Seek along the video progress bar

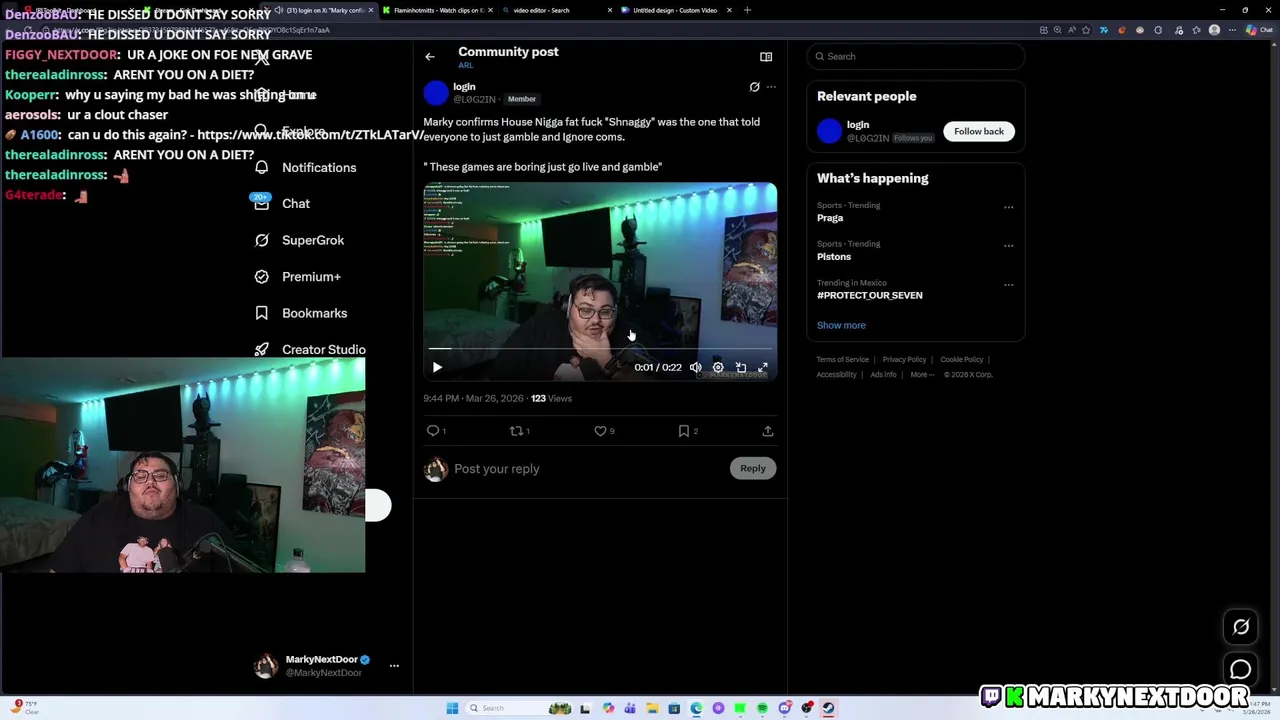tap(600, 349)
